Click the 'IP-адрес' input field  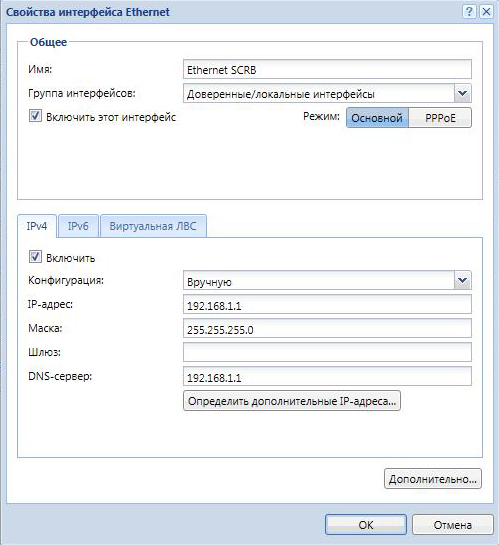[x=327, y=304]
